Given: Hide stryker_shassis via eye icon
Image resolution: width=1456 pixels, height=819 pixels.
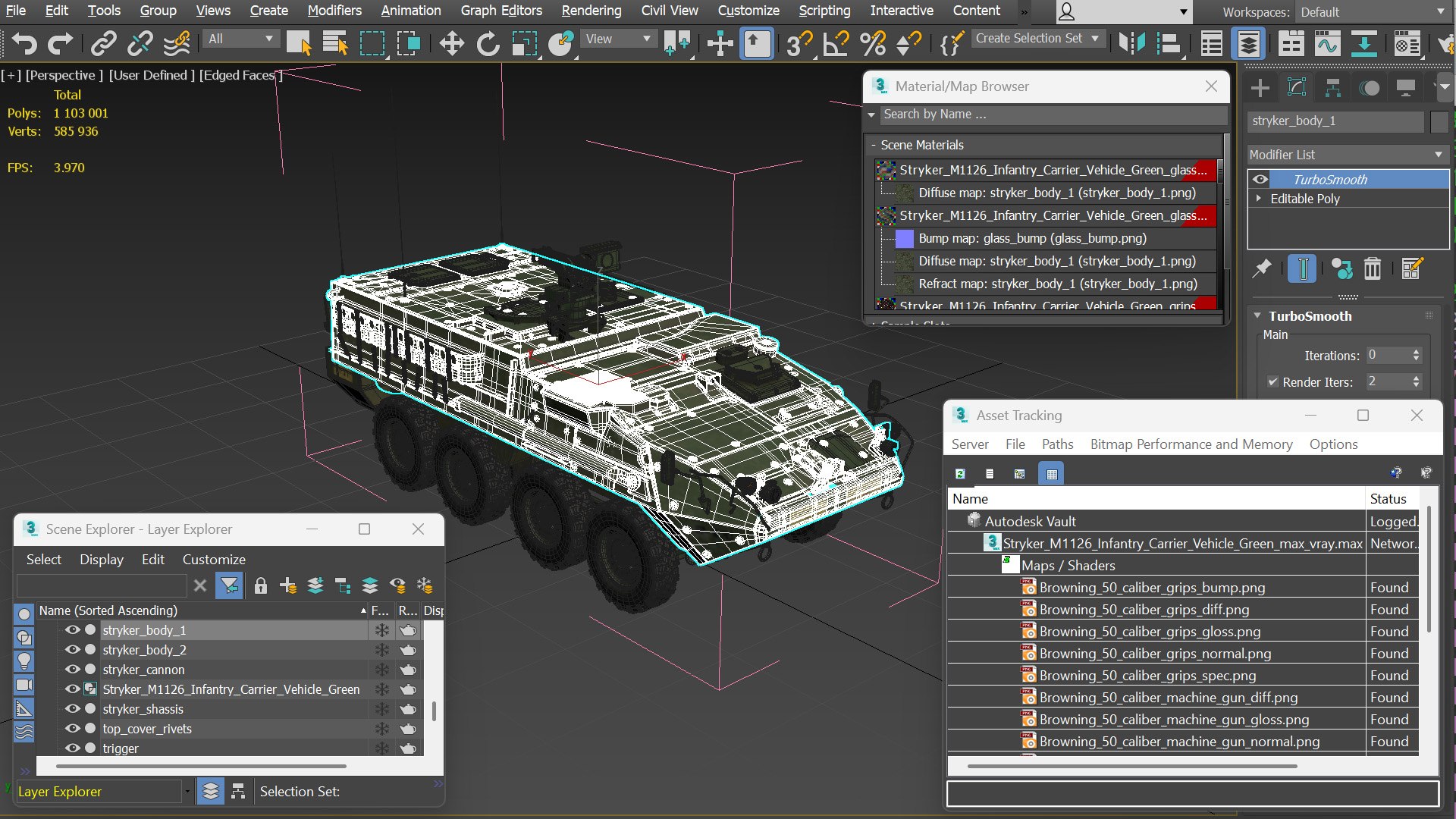Looking at the screenshot, I should (x=72, y=709).
